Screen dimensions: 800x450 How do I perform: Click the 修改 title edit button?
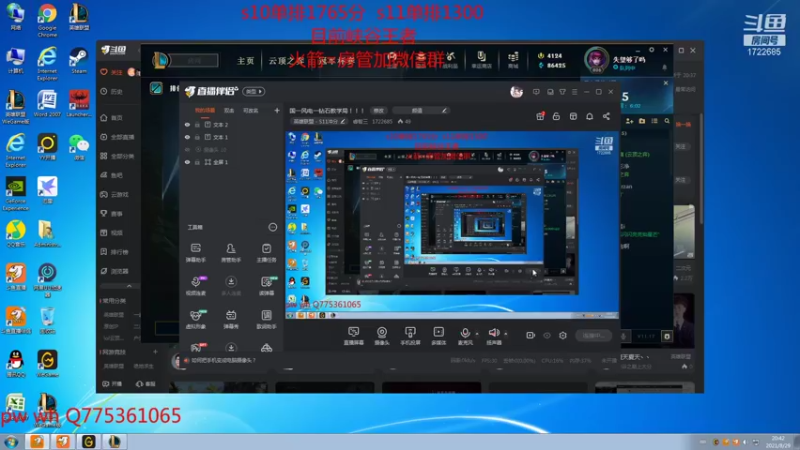(x=379, y=111)
